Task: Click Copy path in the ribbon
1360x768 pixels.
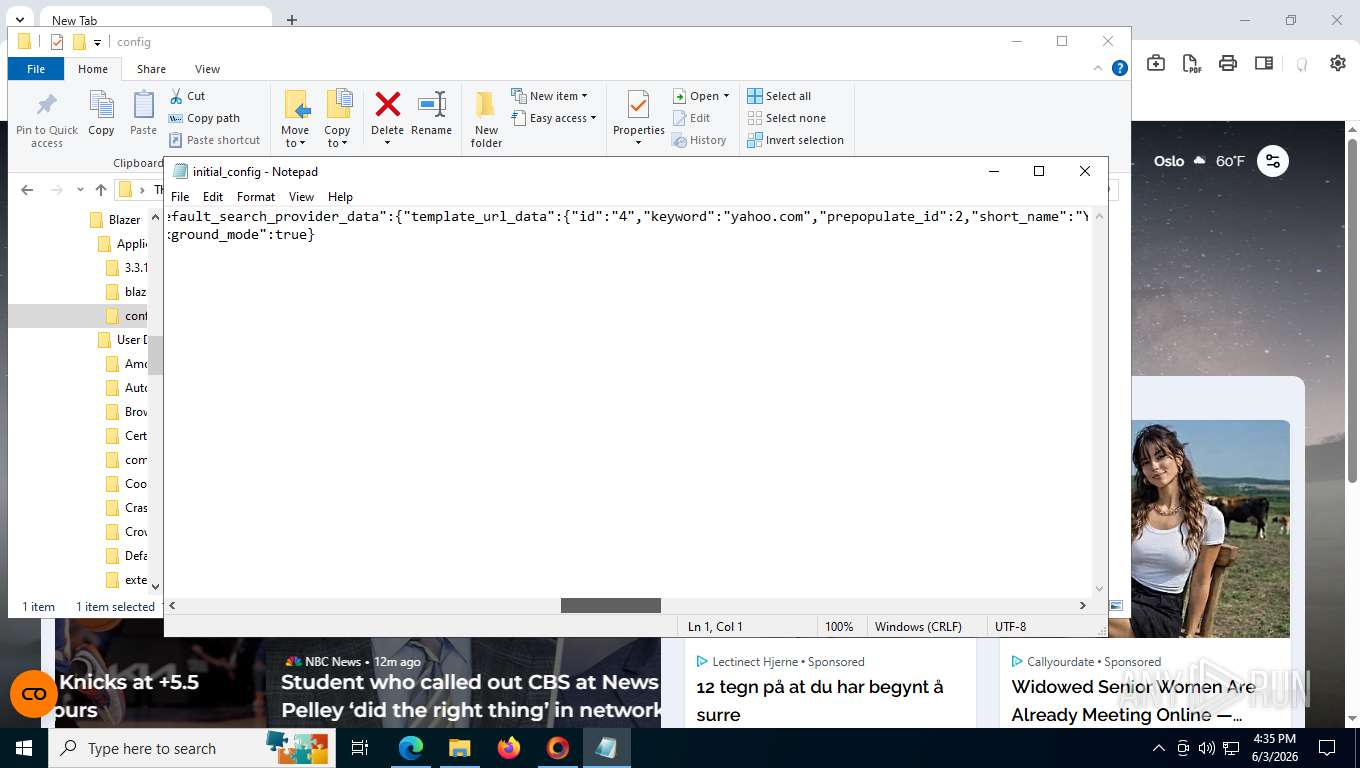Action: (x=204, y=118)
